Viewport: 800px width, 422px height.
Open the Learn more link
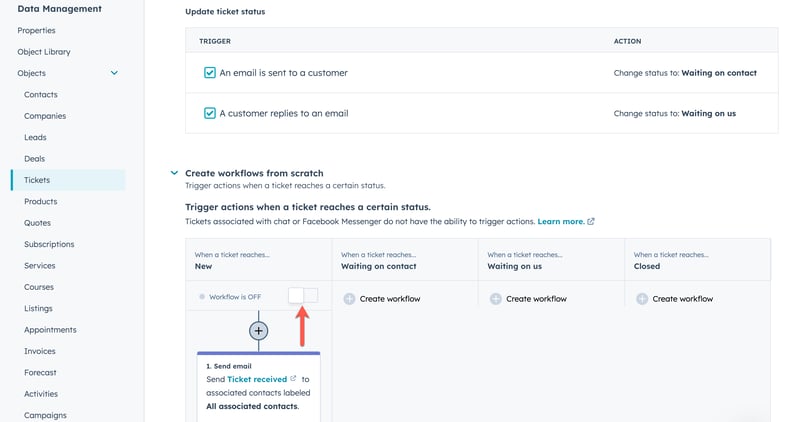(x=561, y=221)
